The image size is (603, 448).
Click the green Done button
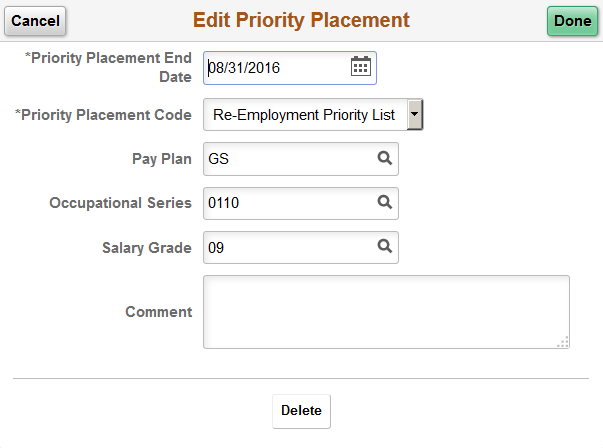coord(573,21)
